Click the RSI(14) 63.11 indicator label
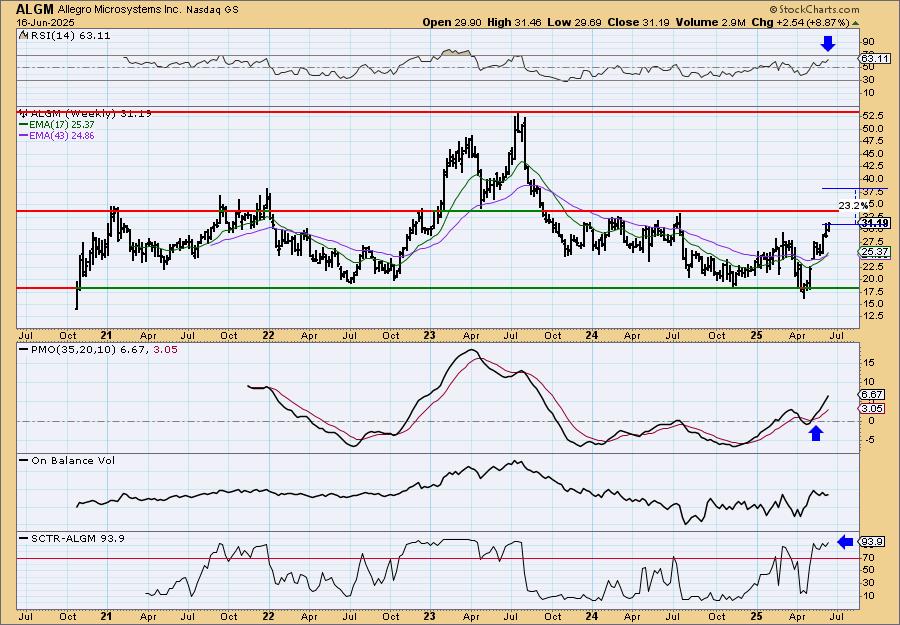The image size is (900, 625). pyautogui.click(x=69, y=36)
